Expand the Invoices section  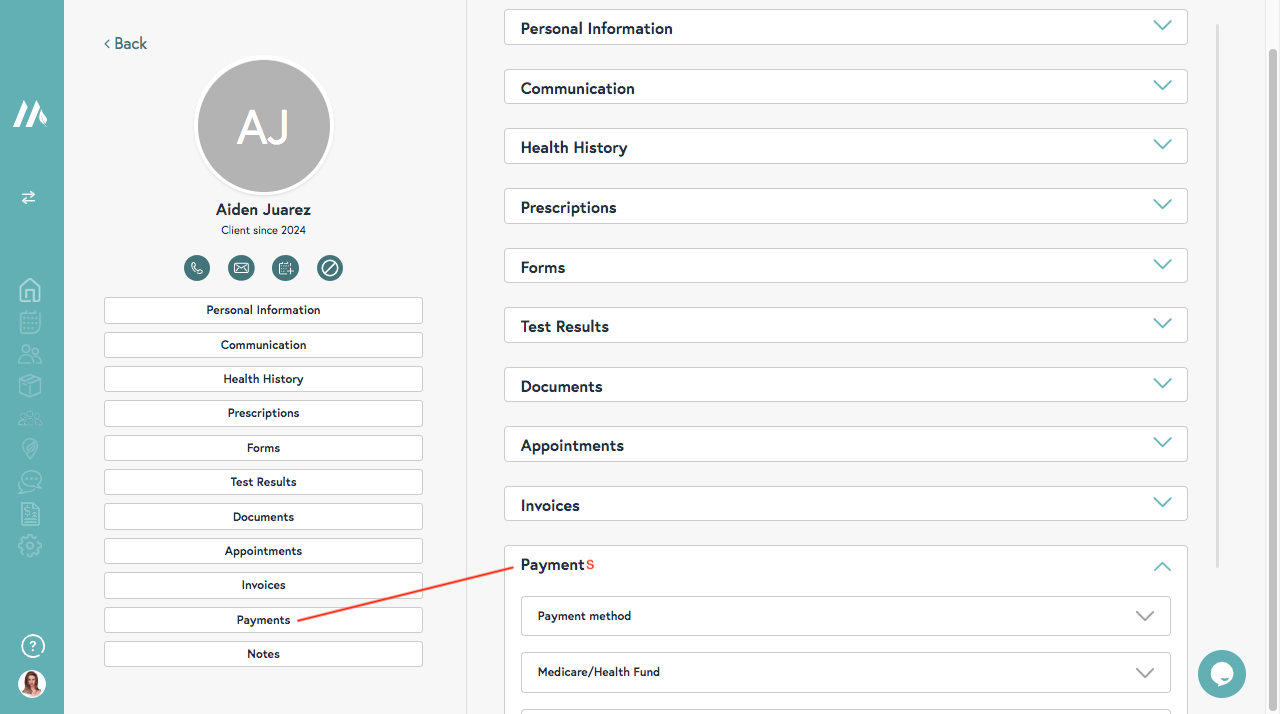(x=845, y=504)
